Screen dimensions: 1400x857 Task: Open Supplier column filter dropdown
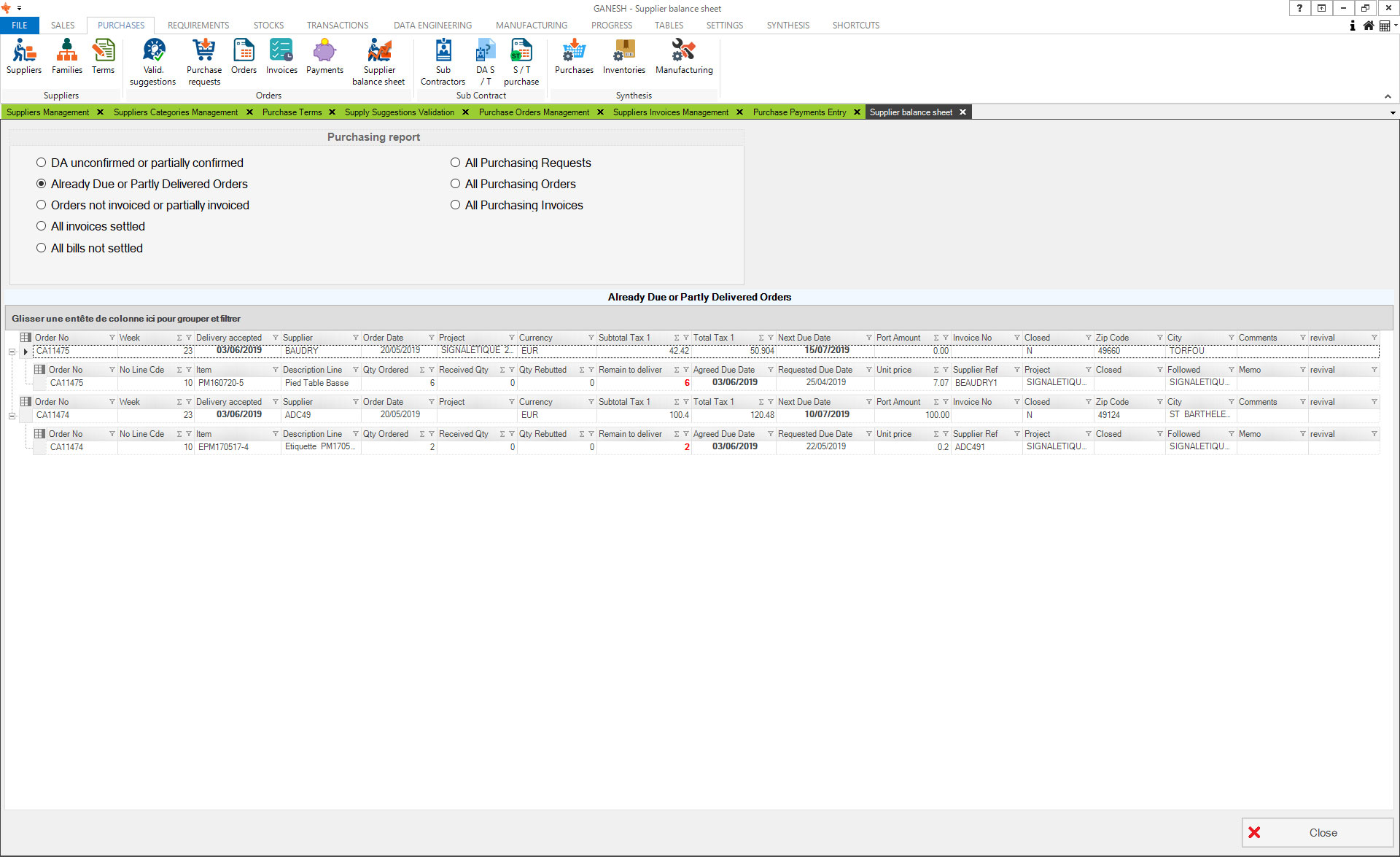(x=356, y=338)
